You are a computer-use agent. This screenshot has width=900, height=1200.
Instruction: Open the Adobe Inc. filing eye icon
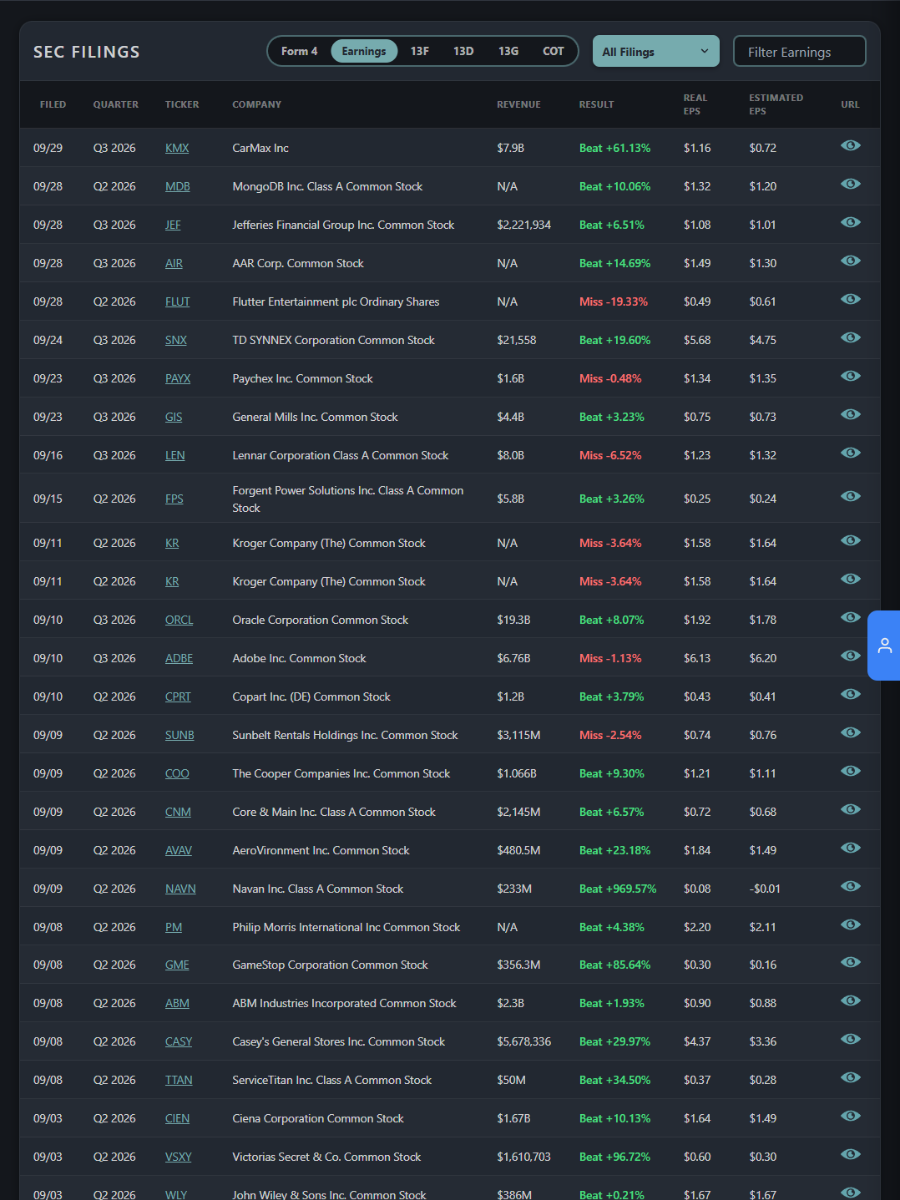coord(850,656)
